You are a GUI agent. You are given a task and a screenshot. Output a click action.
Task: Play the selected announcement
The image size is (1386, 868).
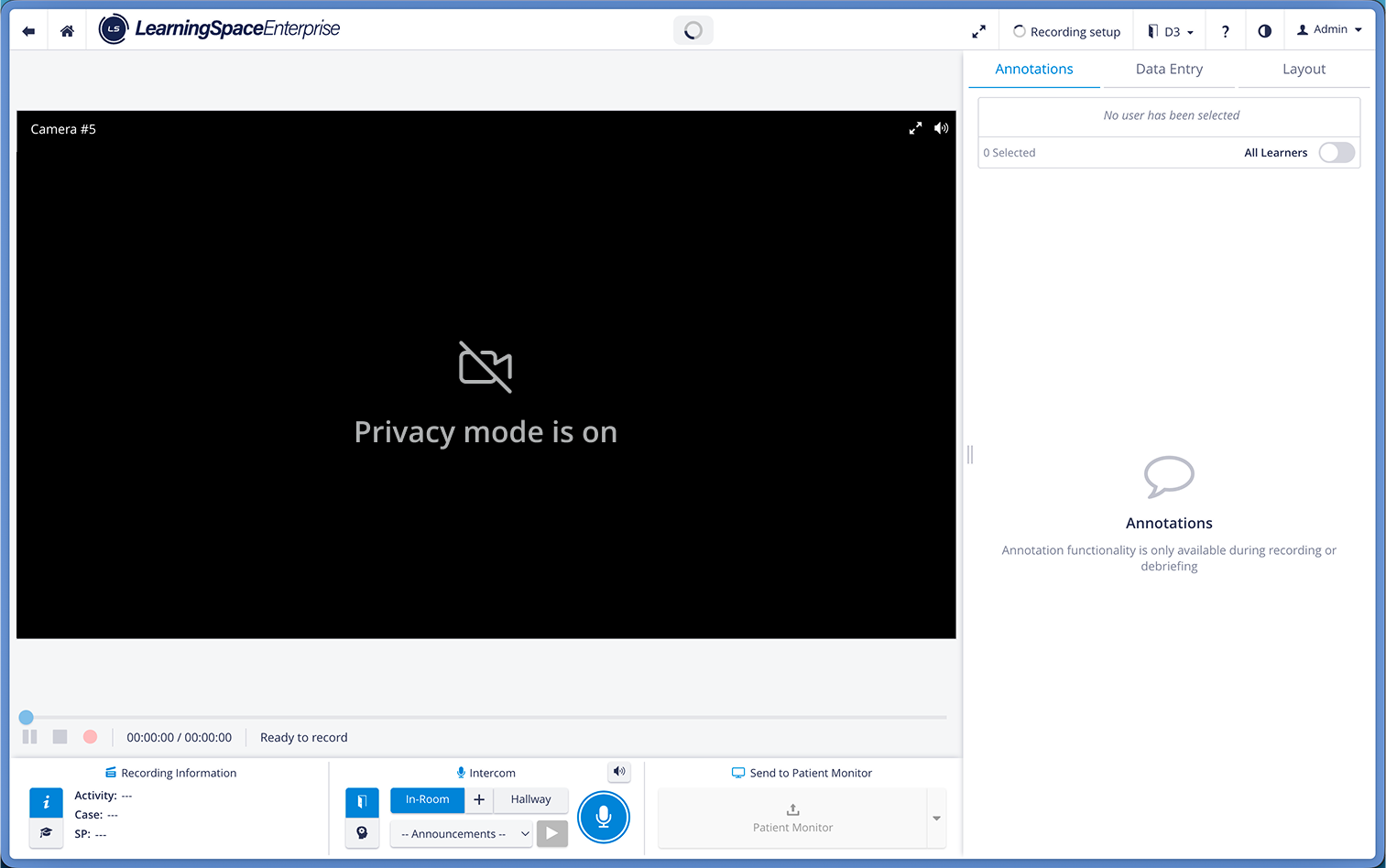[552, 833]
